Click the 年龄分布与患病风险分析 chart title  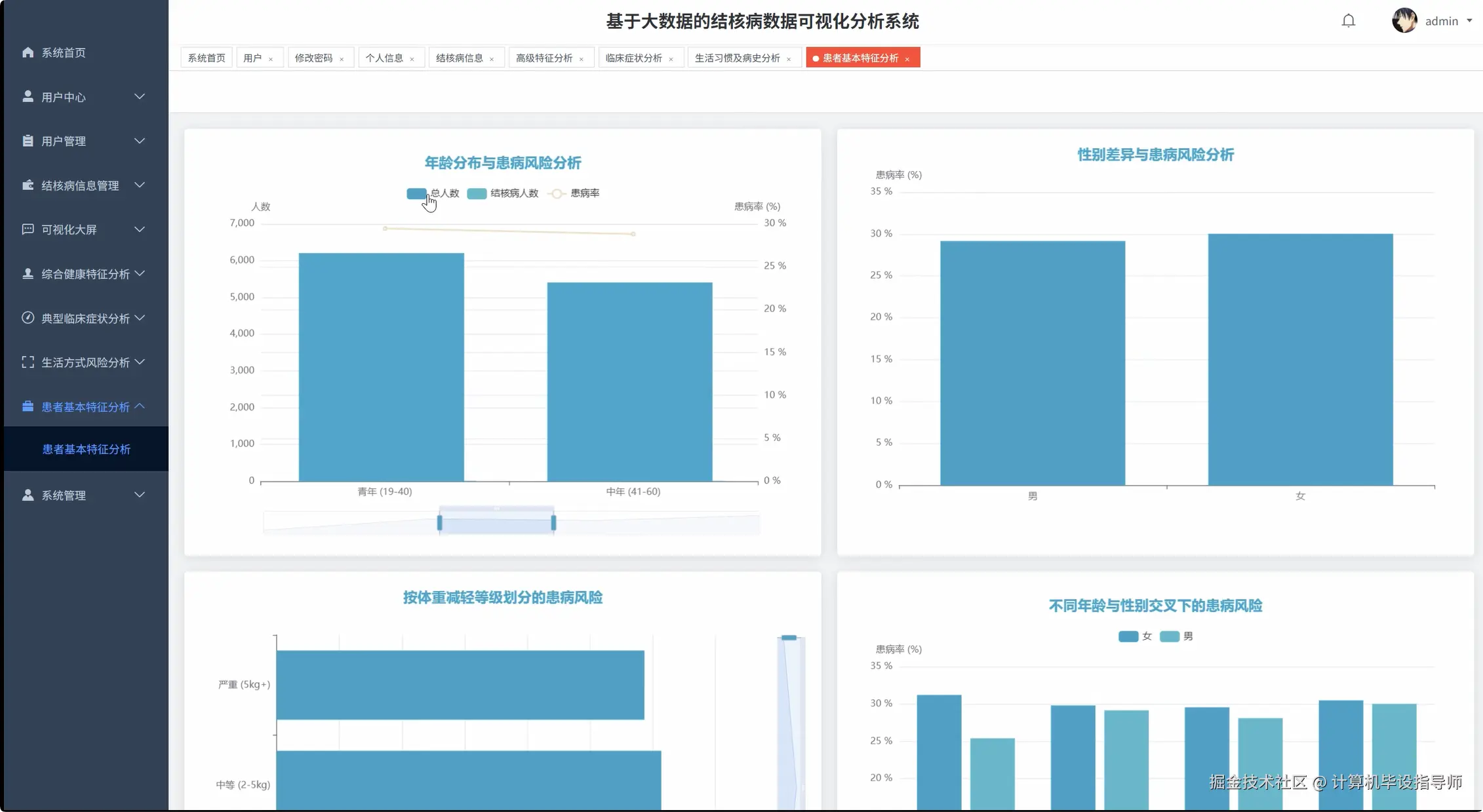pos(503,163)
